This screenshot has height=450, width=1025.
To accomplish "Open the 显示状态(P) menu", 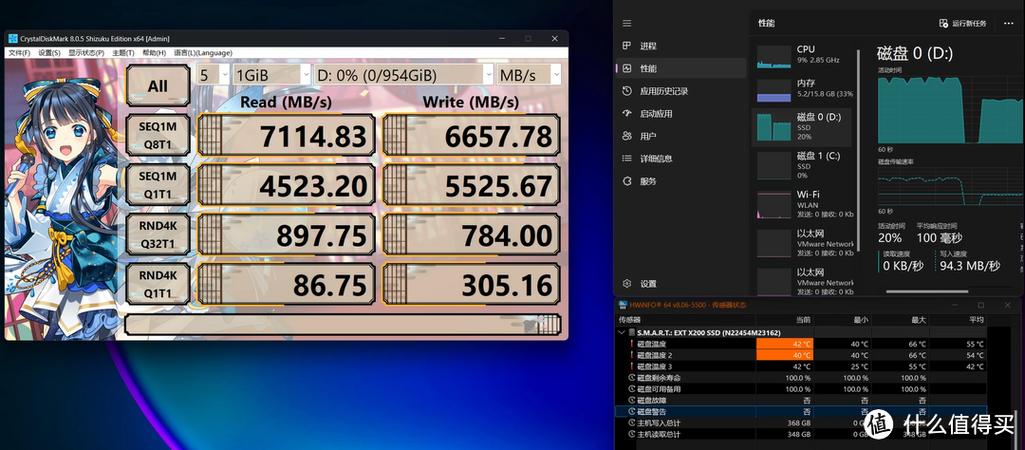I will (86, 53).
